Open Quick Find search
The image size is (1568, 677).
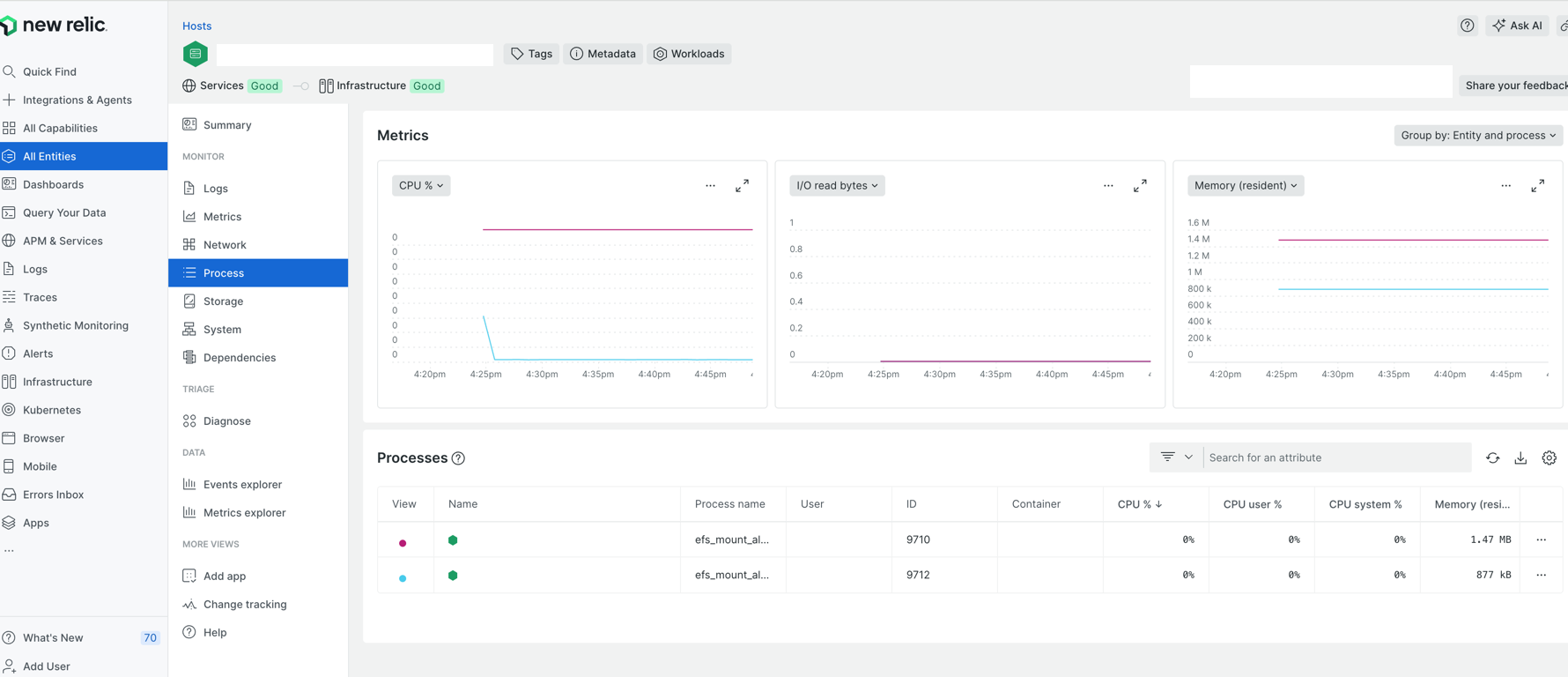pos(49,71)
